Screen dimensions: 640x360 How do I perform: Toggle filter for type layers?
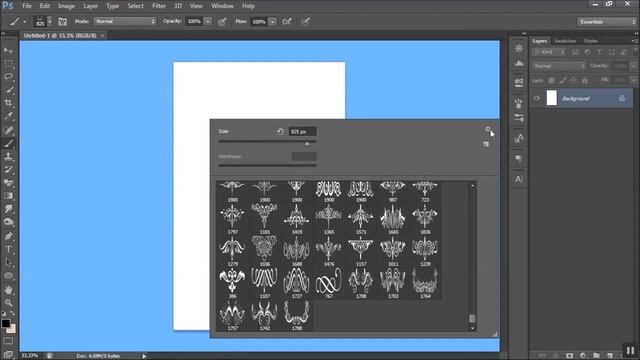pos(599,52)
